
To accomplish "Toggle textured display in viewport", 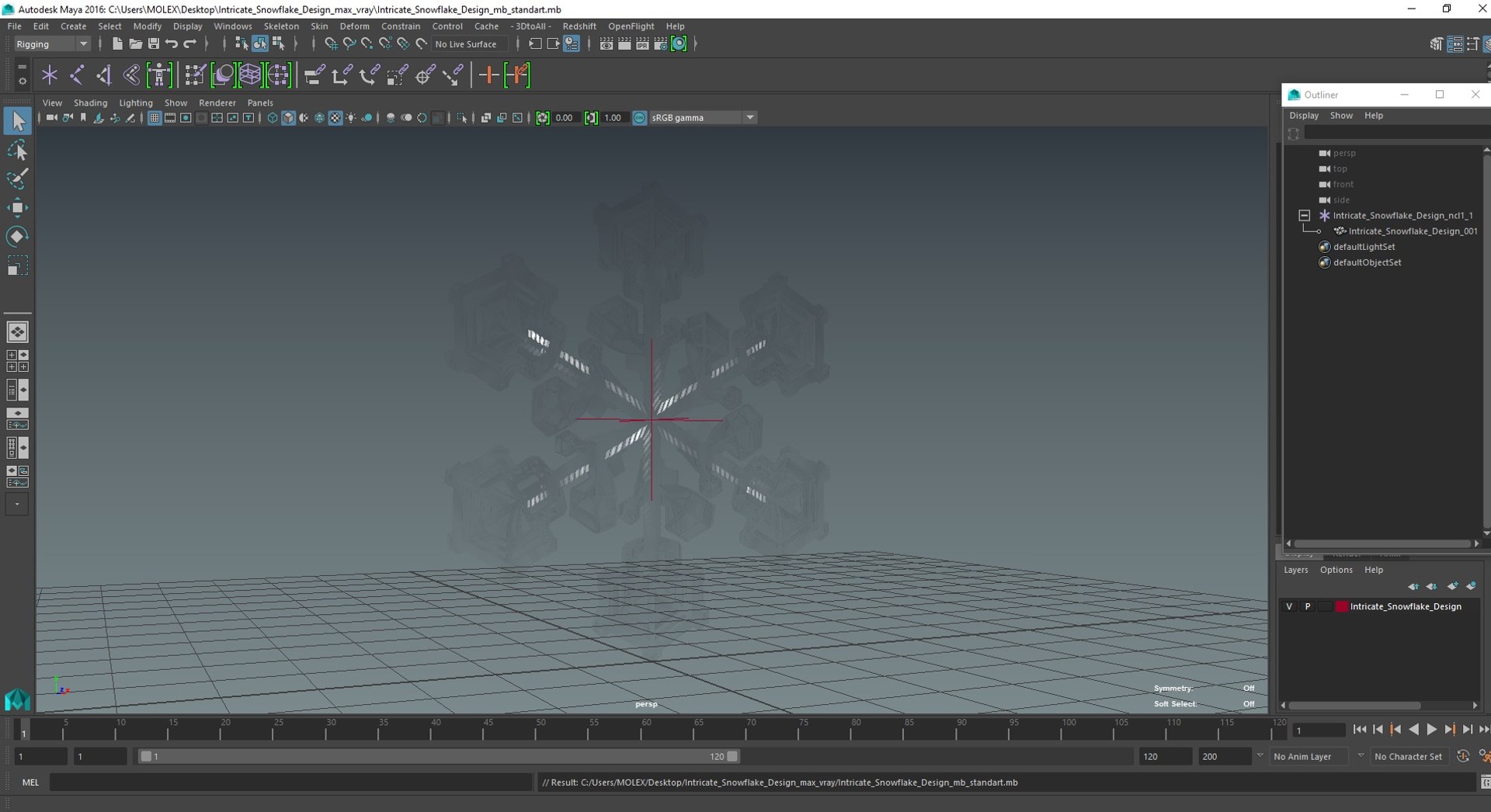I will click(x=335, y=118).
